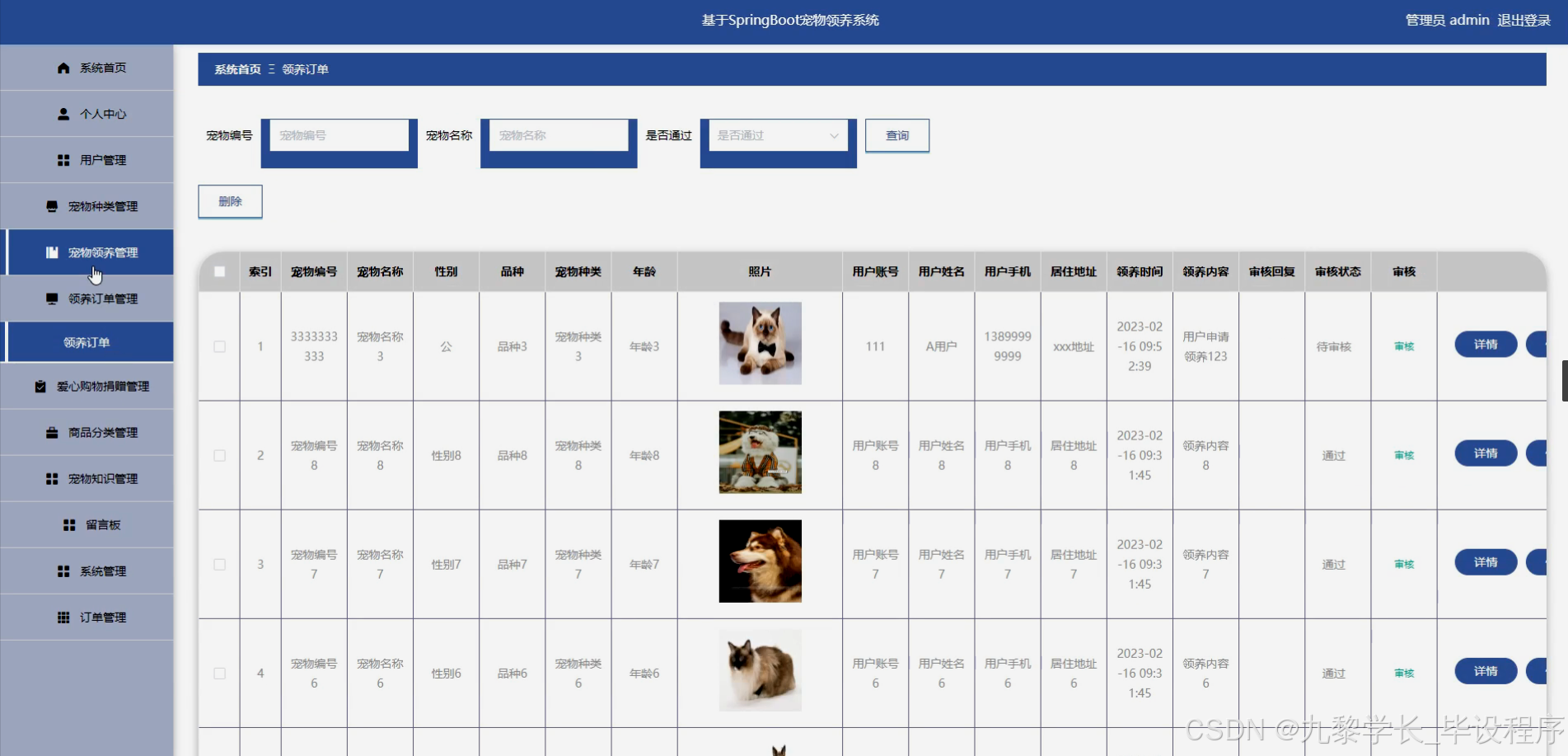Click the costumed cat photo in row 2
This screenshot has width=1568, height=756.
(x=760, y=452)
